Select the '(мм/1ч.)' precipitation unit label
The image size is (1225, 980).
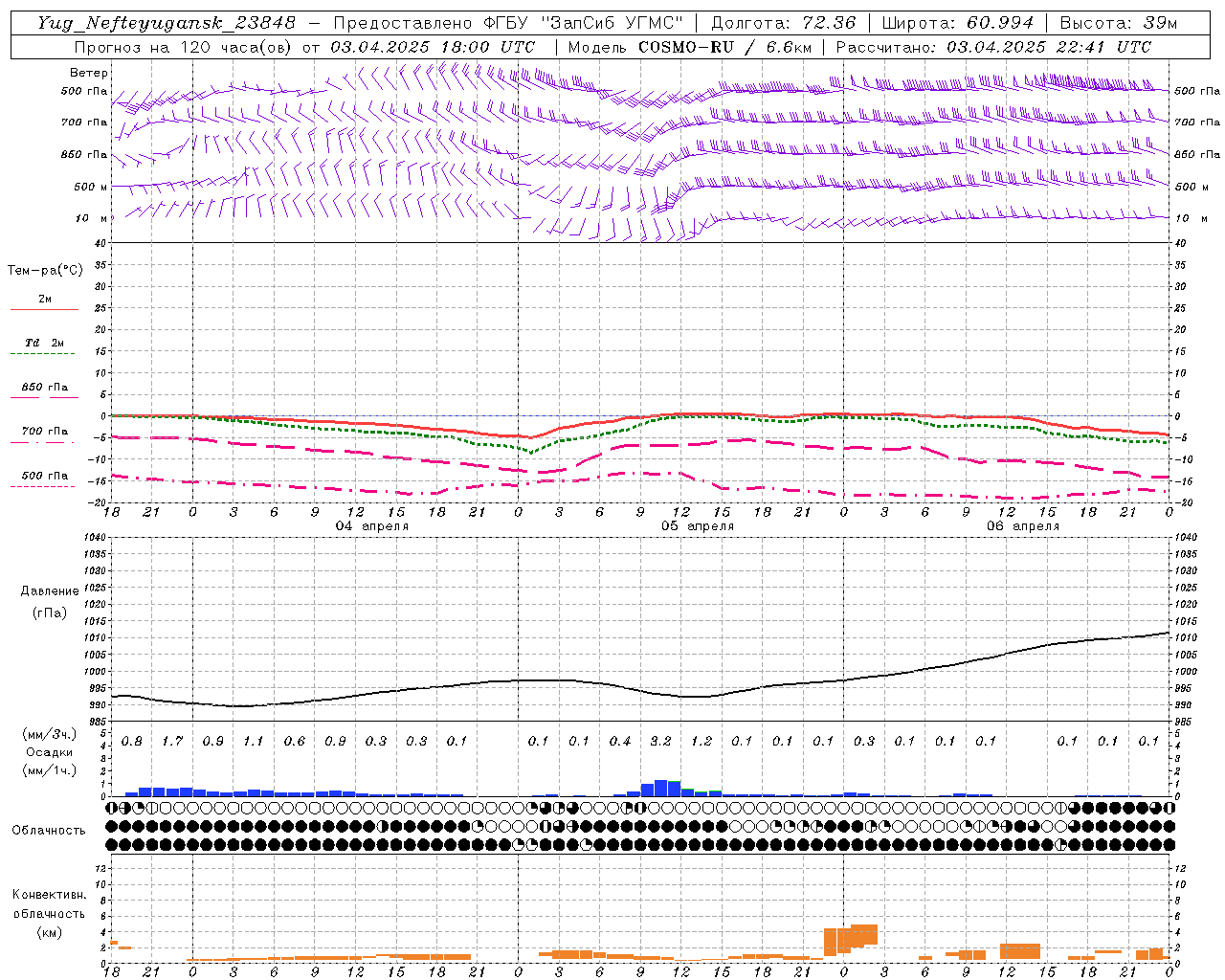point(49,770)
